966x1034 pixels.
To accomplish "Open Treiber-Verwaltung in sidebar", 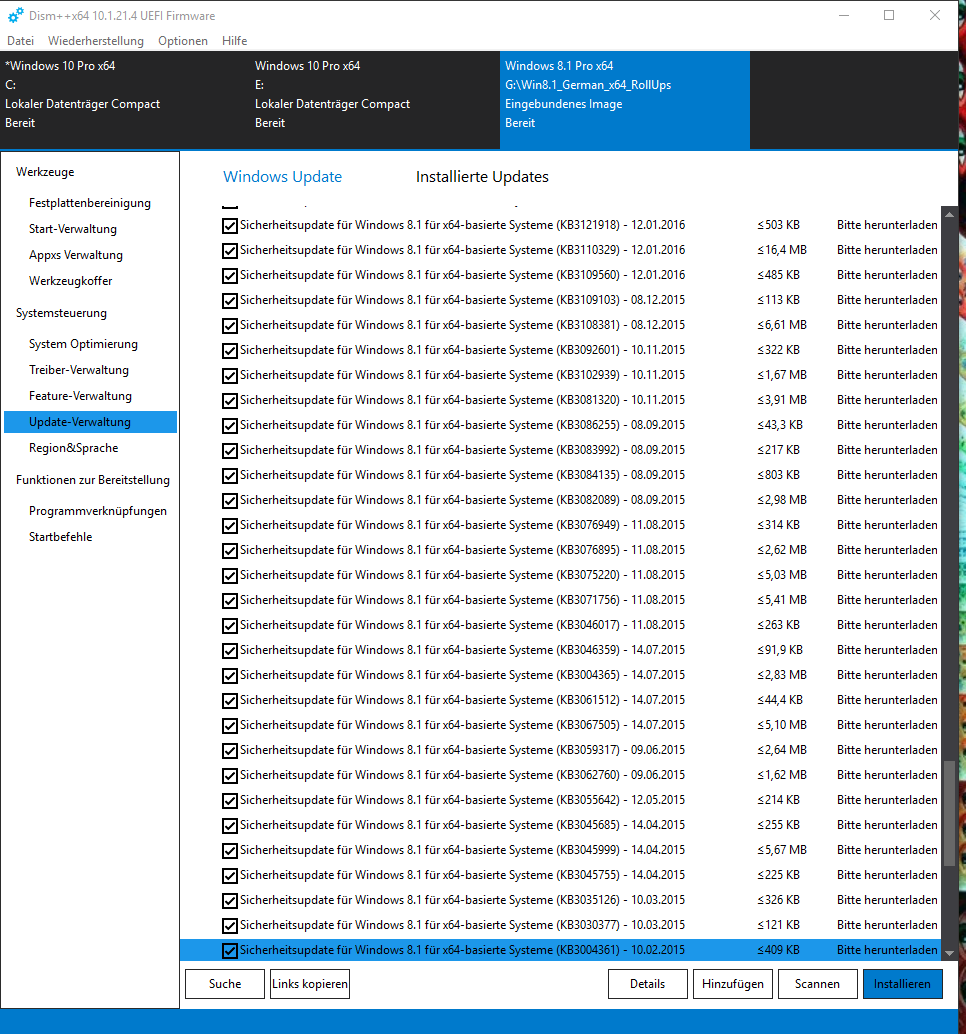I will tap(78, 370).
